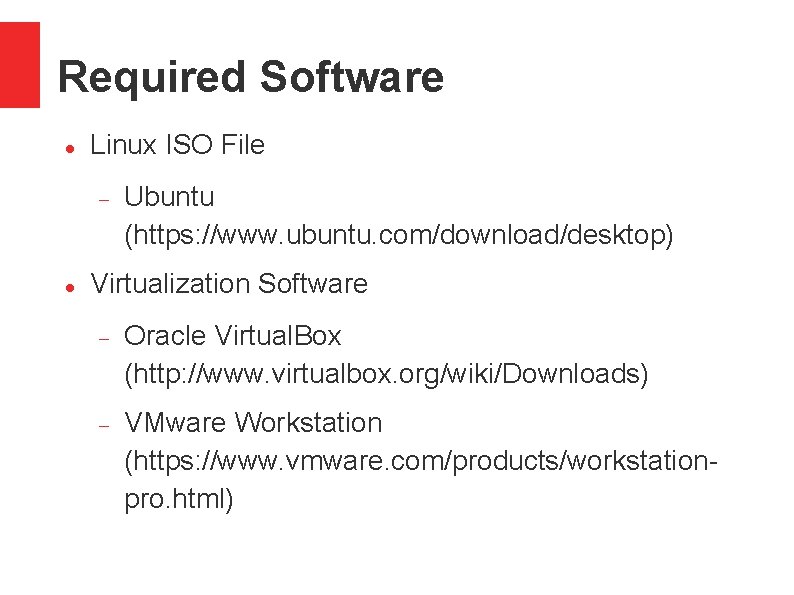This screenshot has height=595, width=794.
Task: Click the dash marker before Ubuntu
Action: click(104, 200)
